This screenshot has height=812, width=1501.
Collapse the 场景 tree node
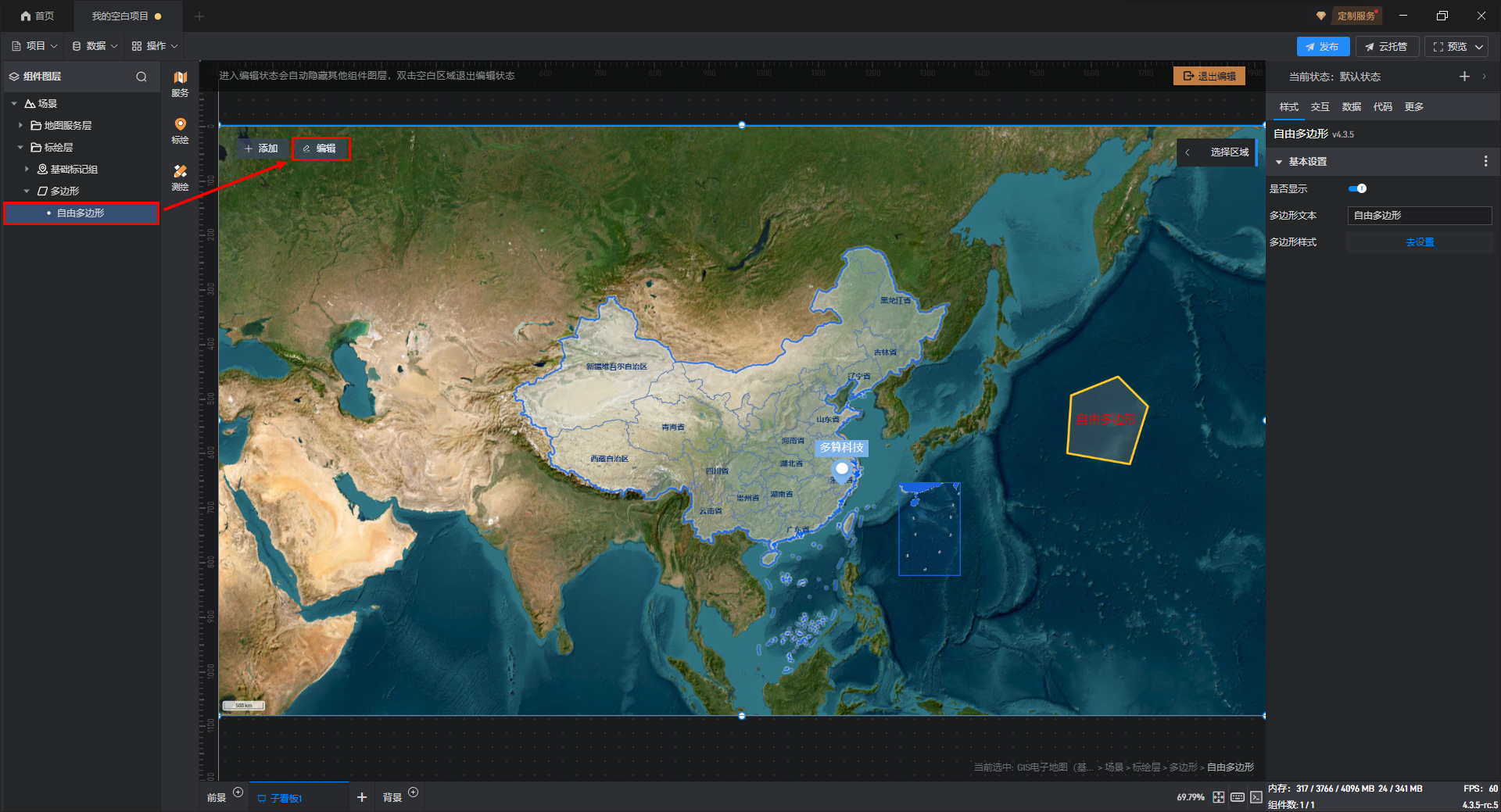click(14, 103)
